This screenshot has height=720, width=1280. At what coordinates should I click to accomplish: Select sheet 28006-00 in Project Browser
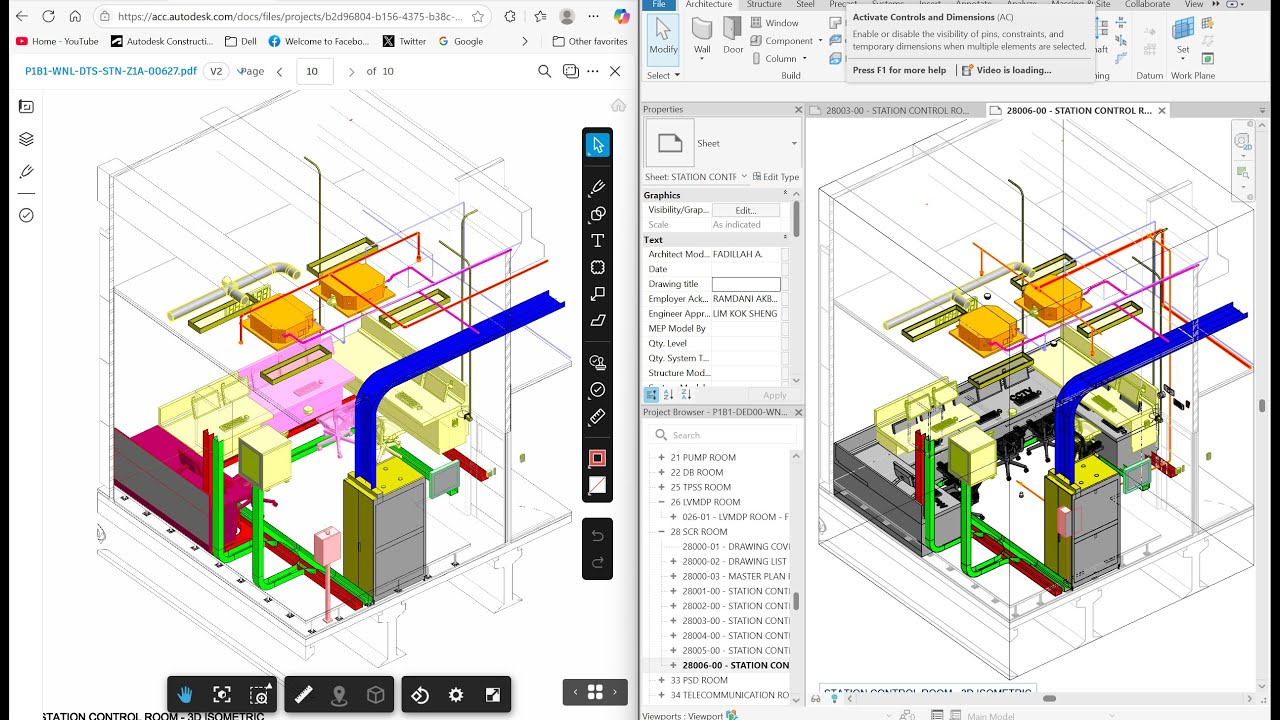point(736,665)
